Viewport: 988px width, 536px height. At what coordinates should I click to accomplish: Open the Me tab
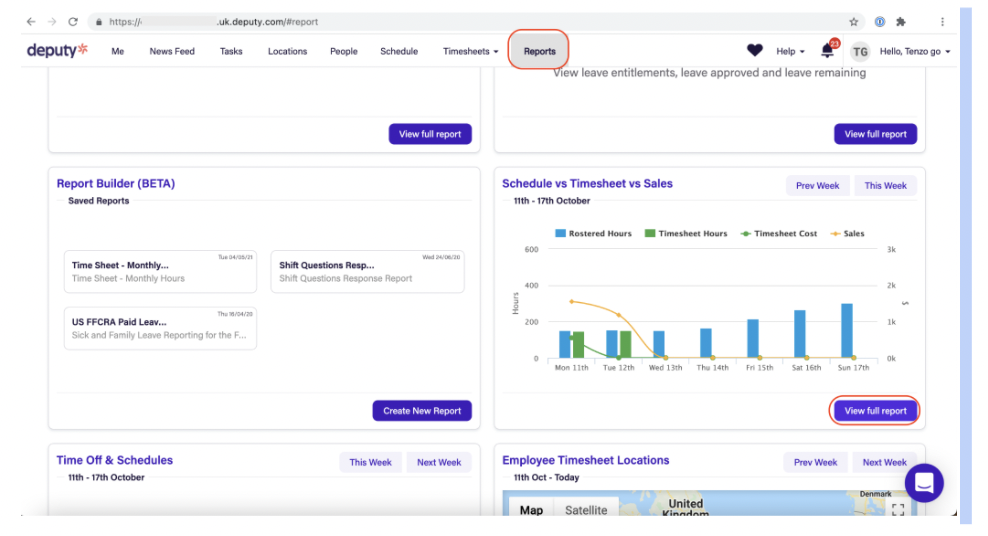[x=117, y=51]
